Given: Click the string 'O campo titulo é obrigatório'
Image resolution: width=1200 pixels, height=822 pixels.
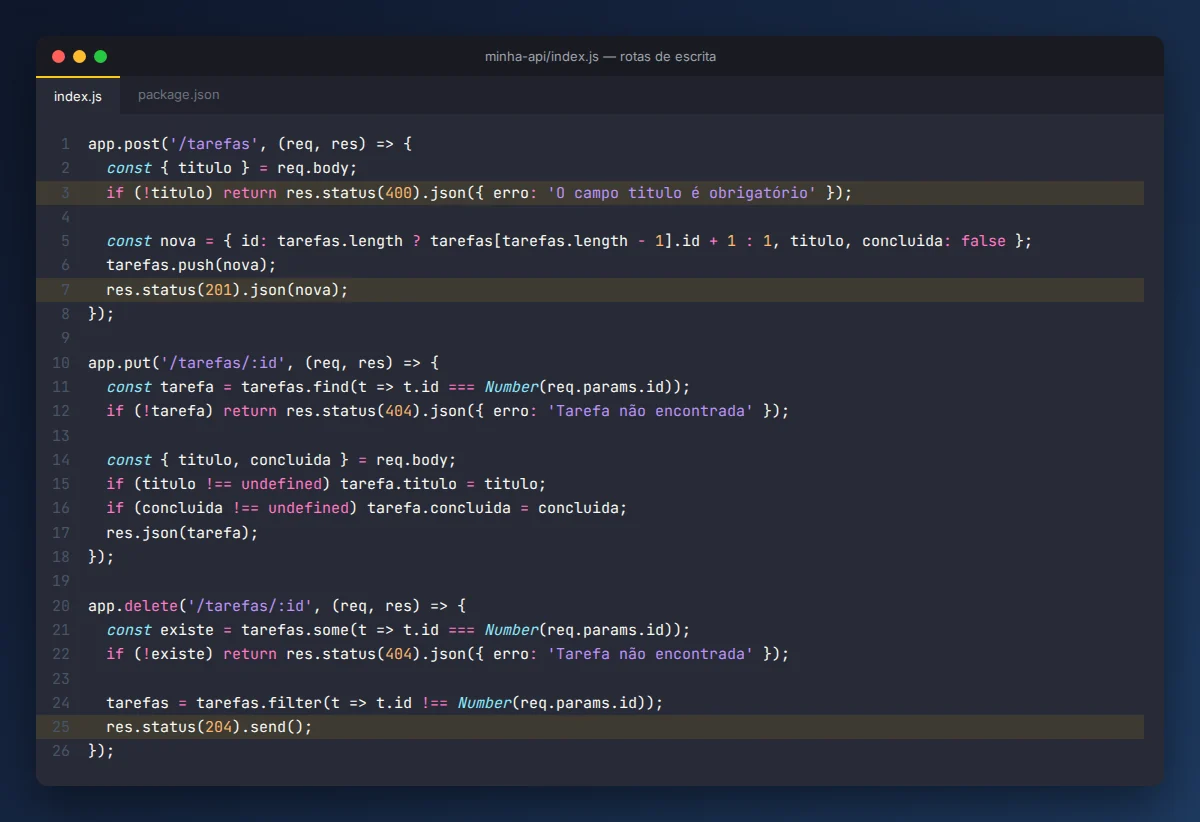Looking at the screenshot, I should (682, 192).
